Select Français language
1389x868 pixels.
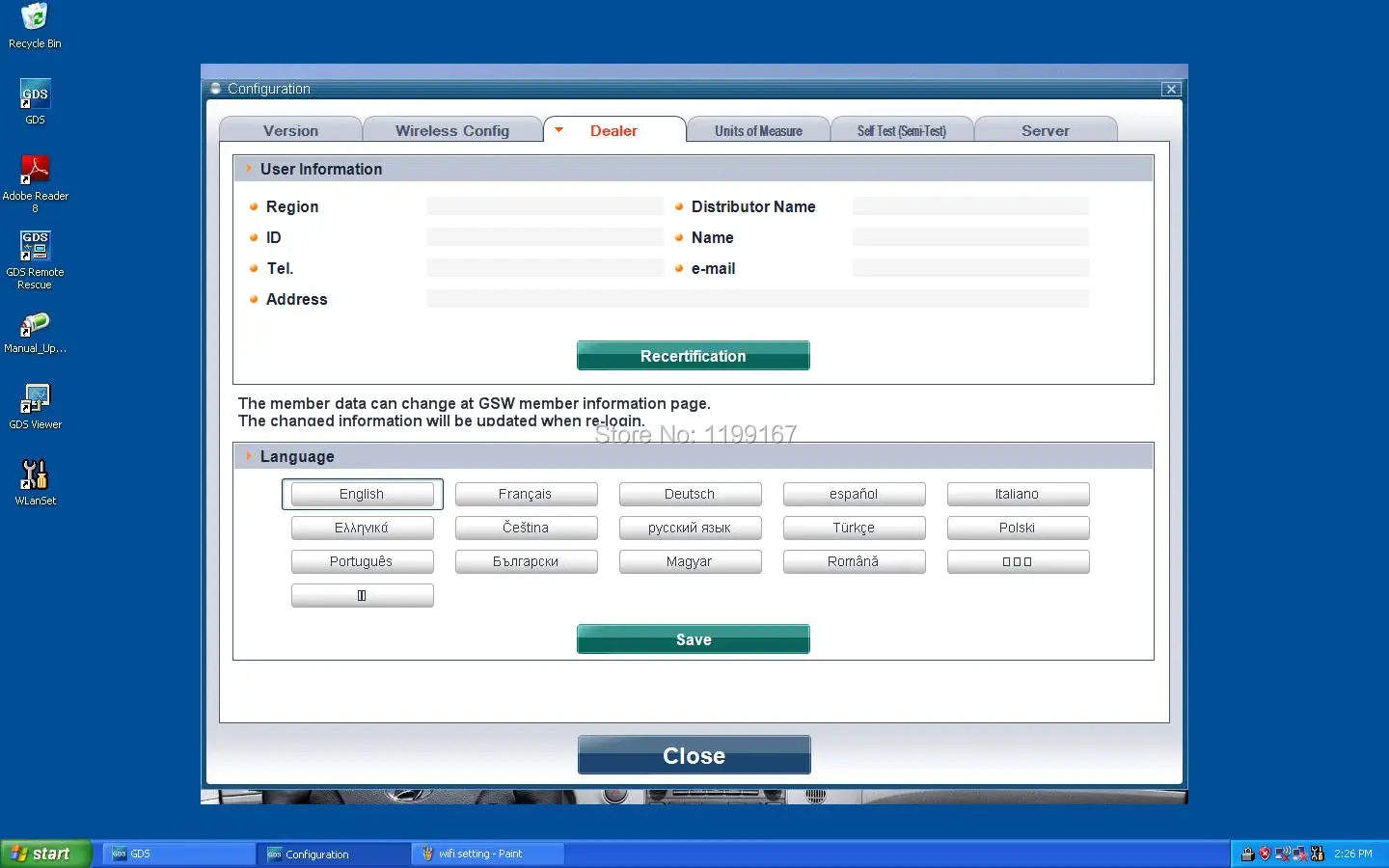[x=526, y=494]
